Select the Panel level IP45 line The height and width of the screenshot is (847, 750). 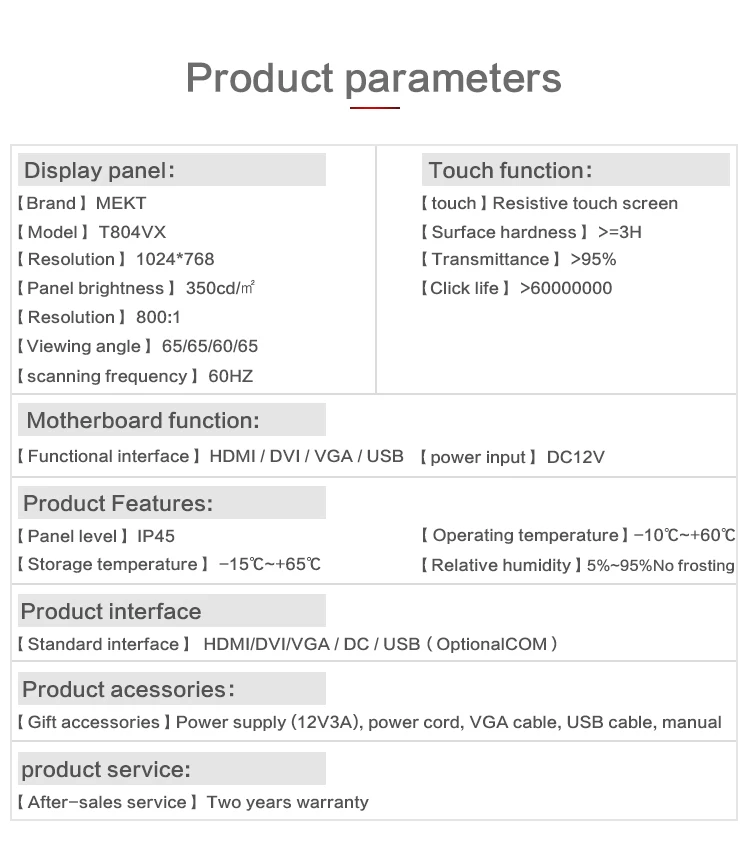96,536
